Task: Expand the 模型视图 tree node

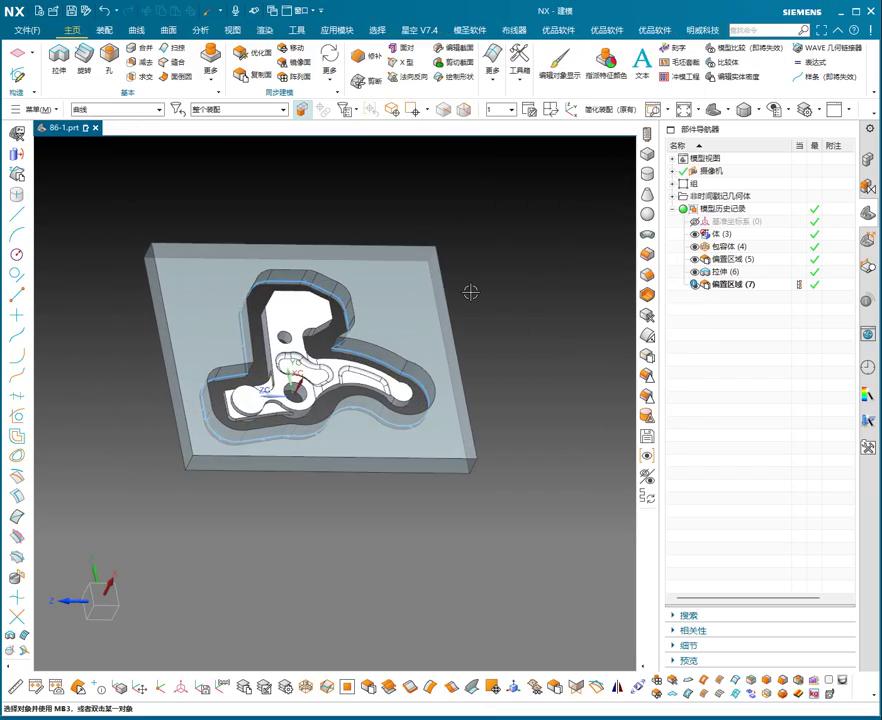Action: pyautogui.click(x=672, y=159)
